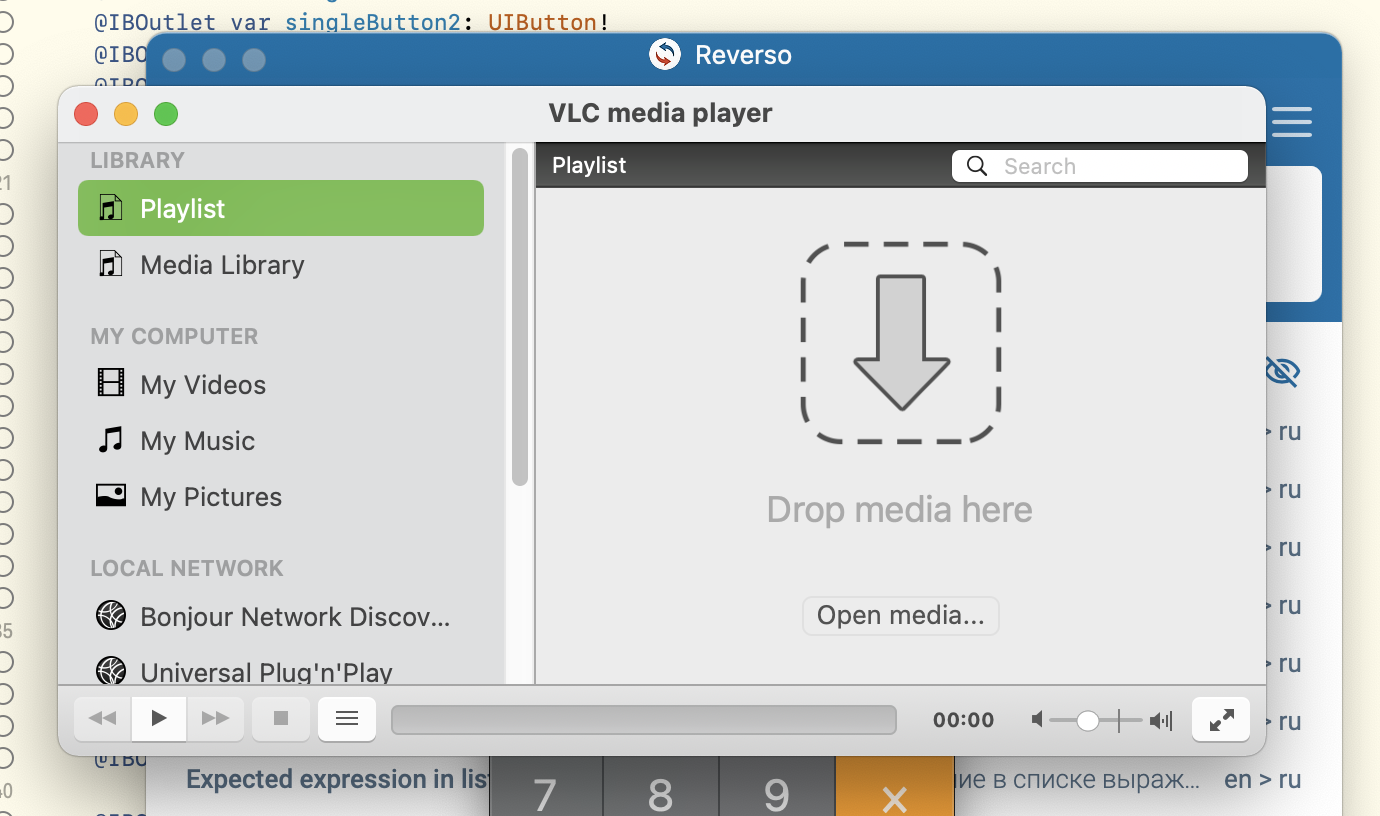Open the hamburger menu in Reverso window
Screen dimensions: 1380x816
1291,122
